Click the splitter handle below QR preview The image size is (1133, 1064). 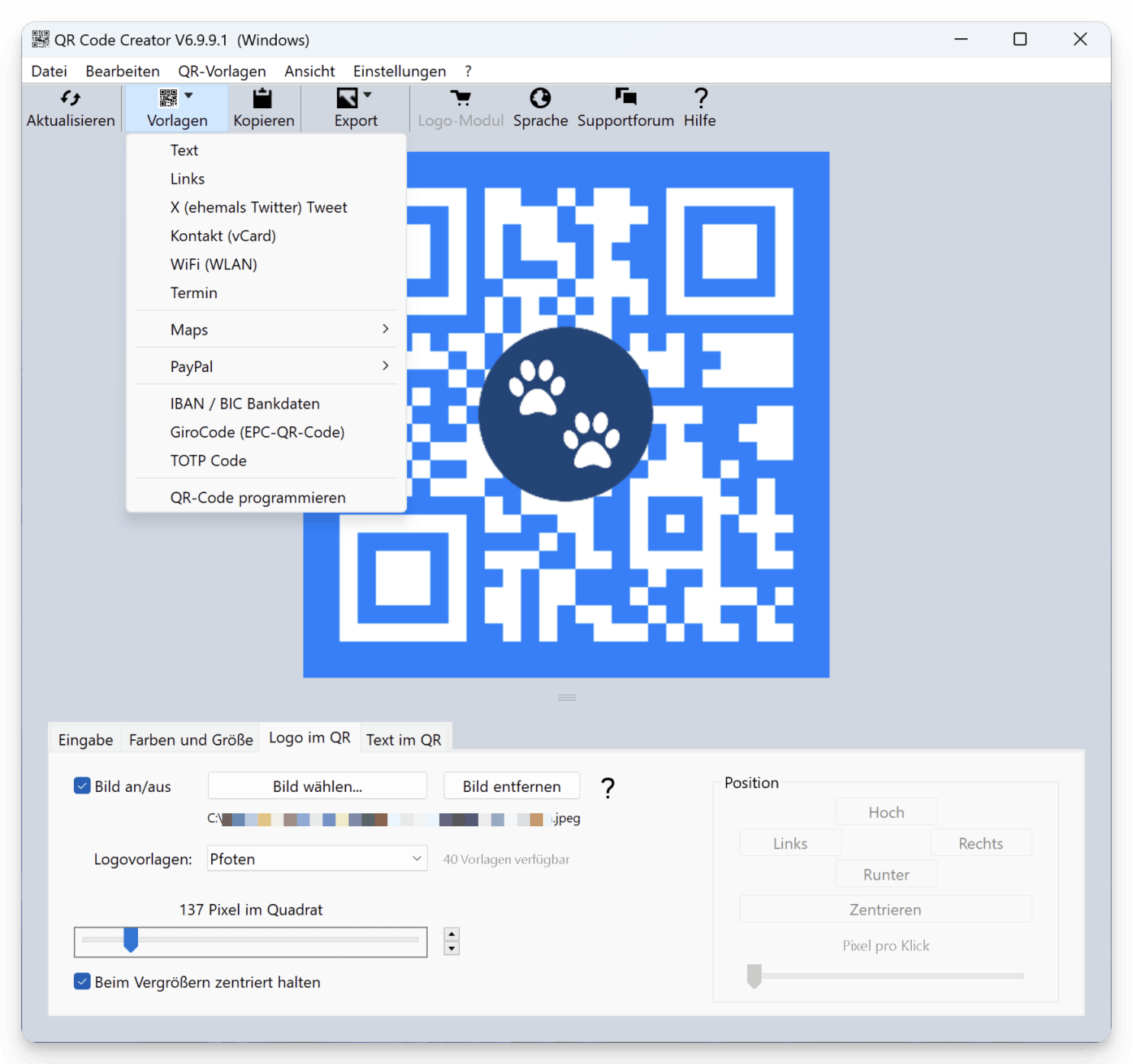[566, 697]
